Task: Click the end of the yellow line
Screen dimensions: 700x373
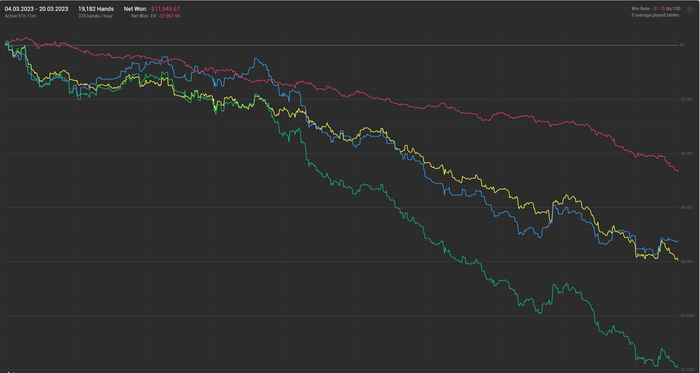Action: (x=678, y=260)
